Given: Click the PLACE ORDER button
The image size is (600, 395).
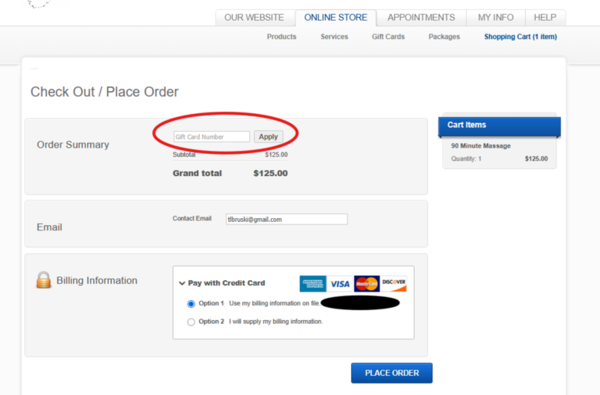Looking at the screenshot, I should pyautogui.click(x=392, y=373).
